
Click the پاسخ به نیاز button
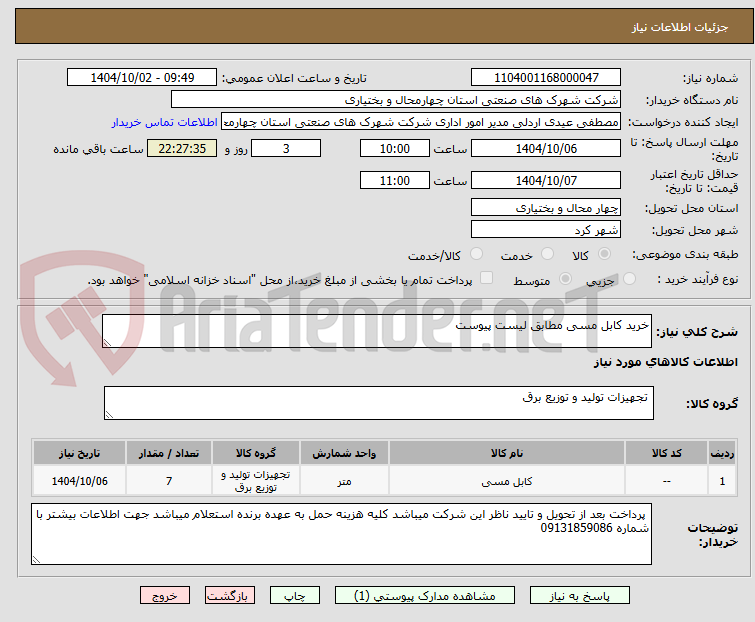[580, 596]
